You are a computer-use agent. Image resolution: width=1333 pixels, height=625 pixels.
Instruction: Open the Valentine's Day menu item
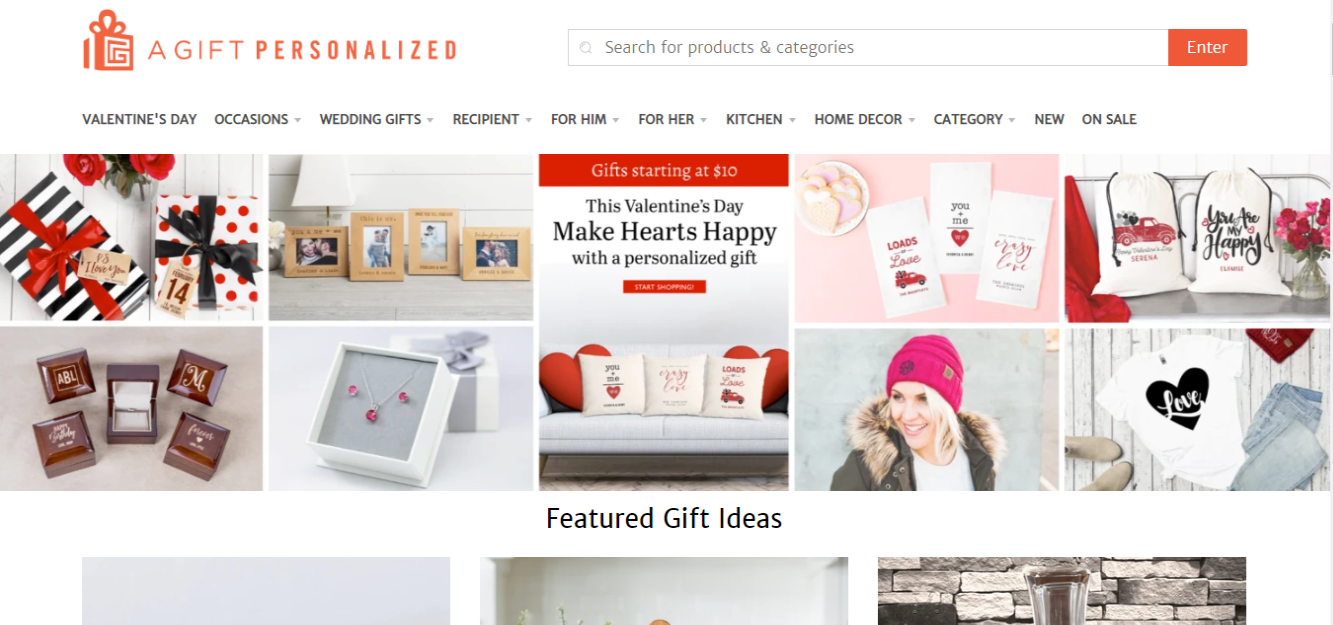(x=140, y=119)
